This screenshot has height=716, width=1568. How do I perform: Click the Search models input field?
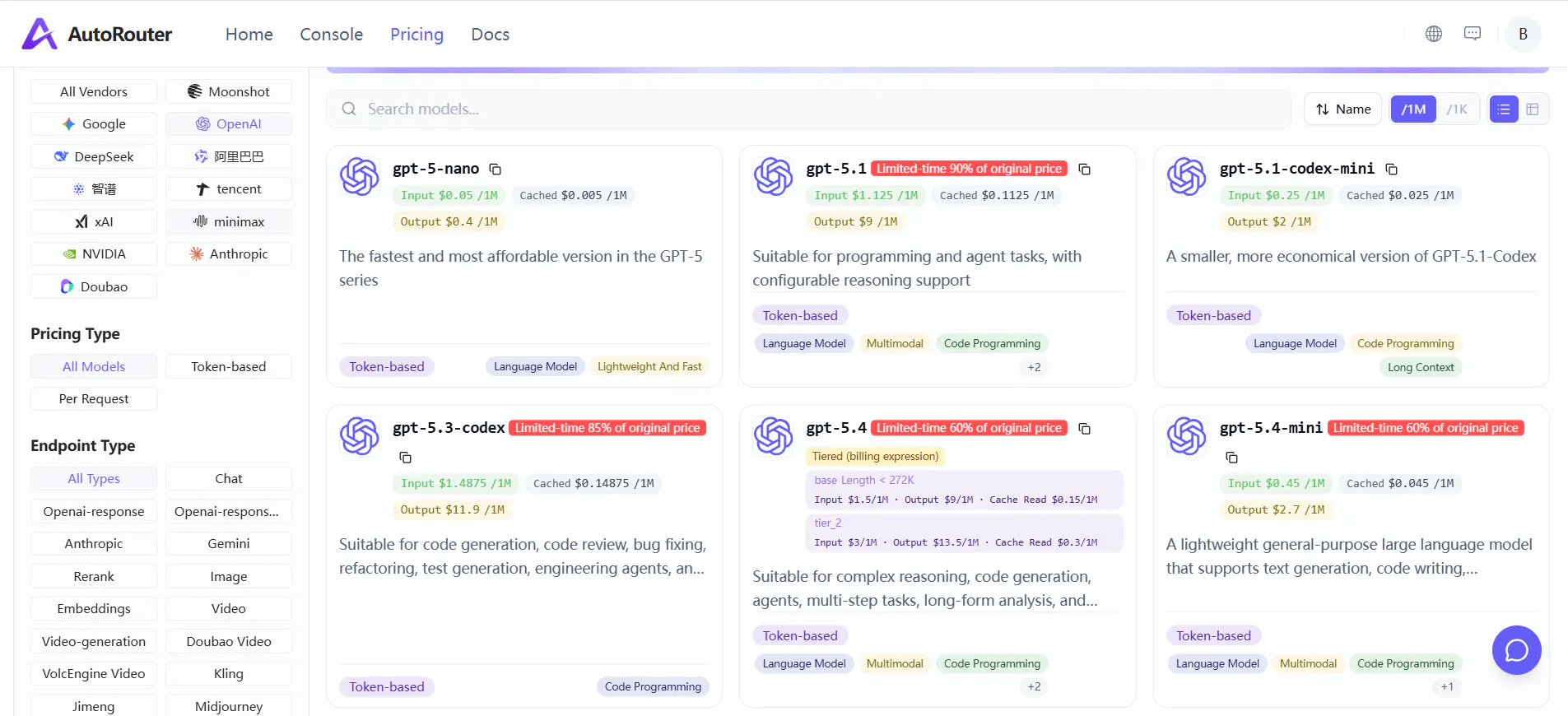pyautogui.click(x=808, y=109)
